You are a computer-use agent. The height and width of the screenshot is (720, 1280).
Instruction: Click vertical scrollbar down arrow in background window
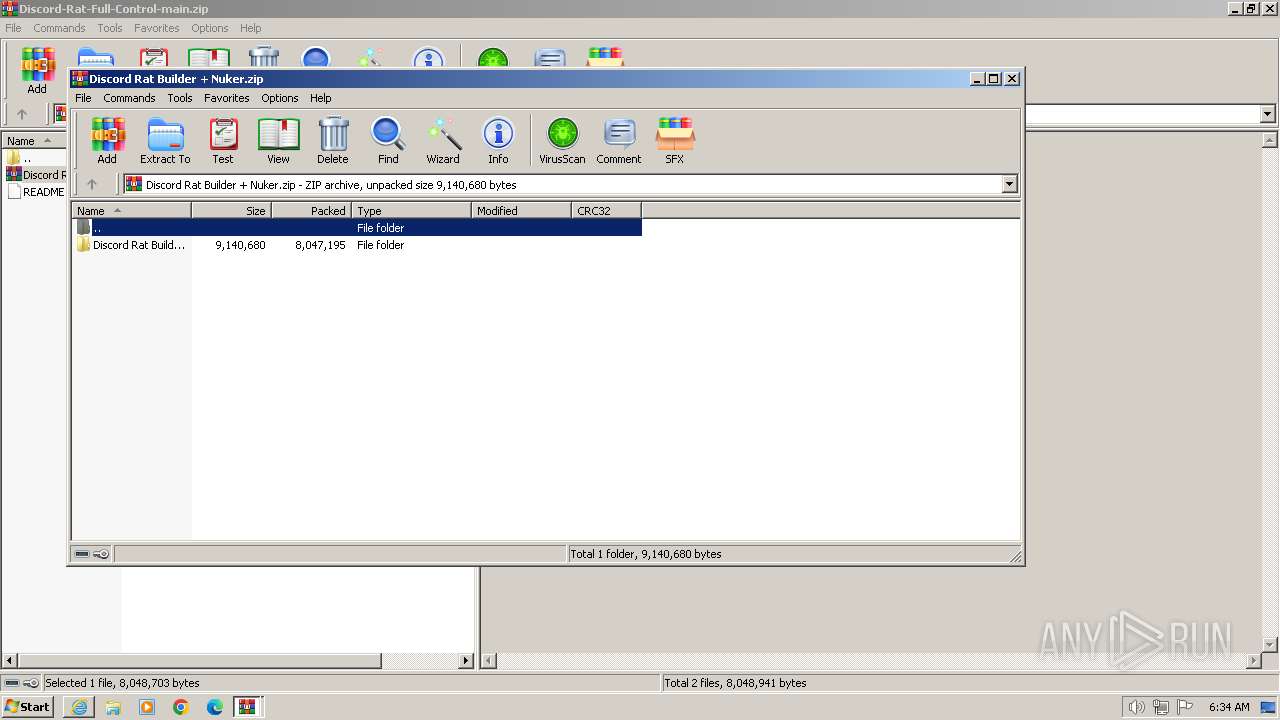[1270, 645]
